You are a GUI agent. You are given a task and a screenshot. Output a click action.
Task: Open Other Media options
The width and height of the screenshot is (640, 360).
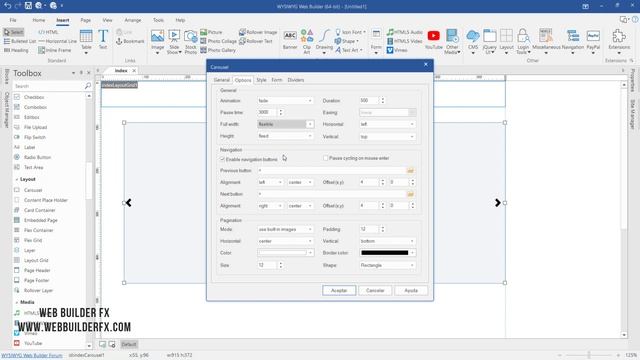point(452,41)
